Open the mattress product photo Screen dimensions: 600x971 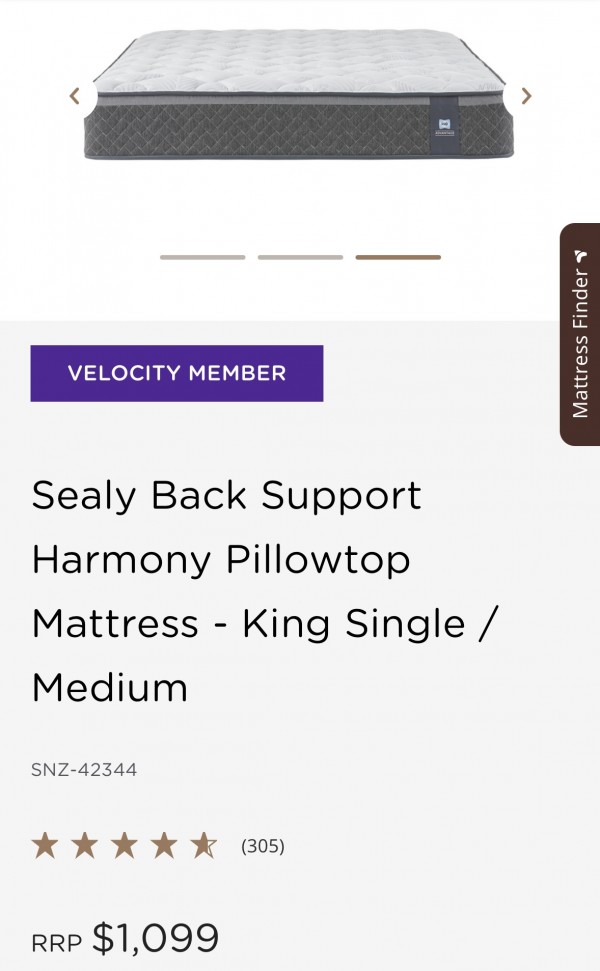coord(299,93)
